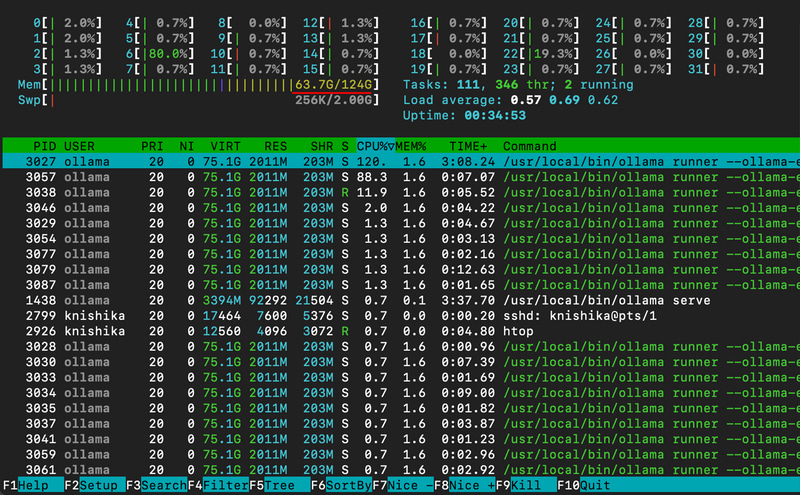The image size is (800, 495).
Task: Sort by NI column header
Action: coord(187,146)
